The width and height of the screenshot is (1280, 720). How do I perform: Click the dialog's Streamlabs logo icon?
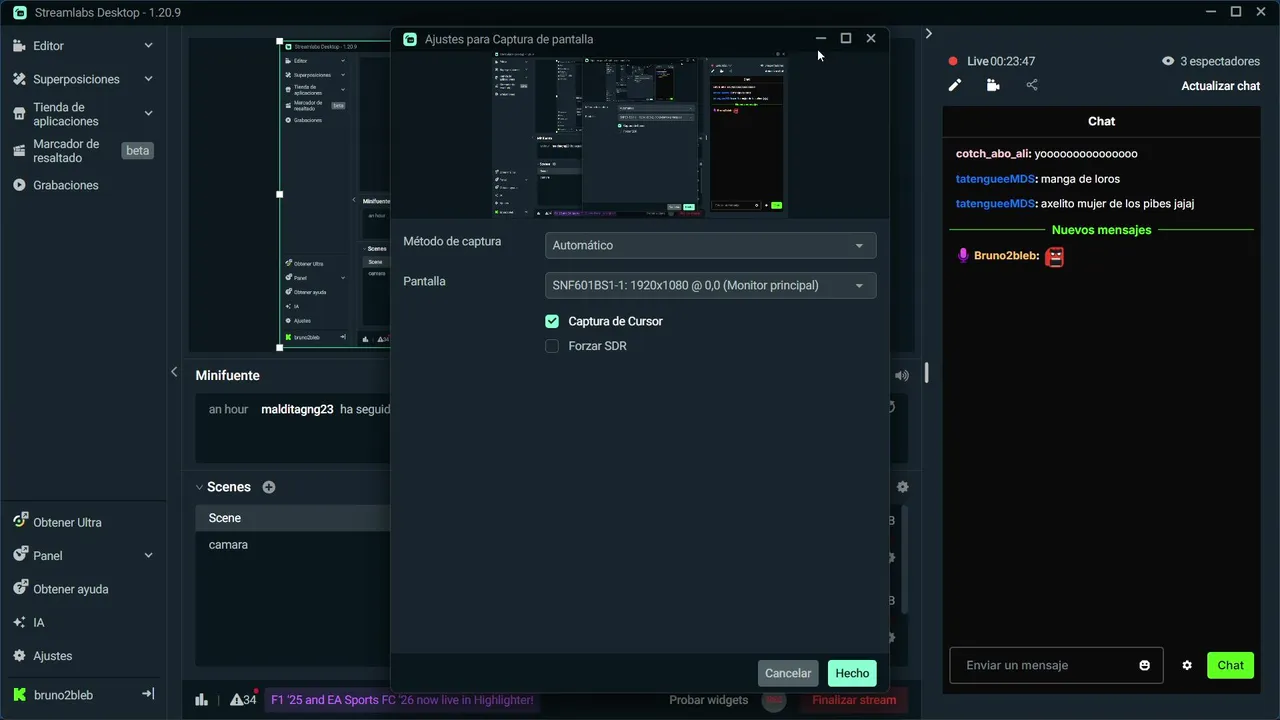point(409,39)
